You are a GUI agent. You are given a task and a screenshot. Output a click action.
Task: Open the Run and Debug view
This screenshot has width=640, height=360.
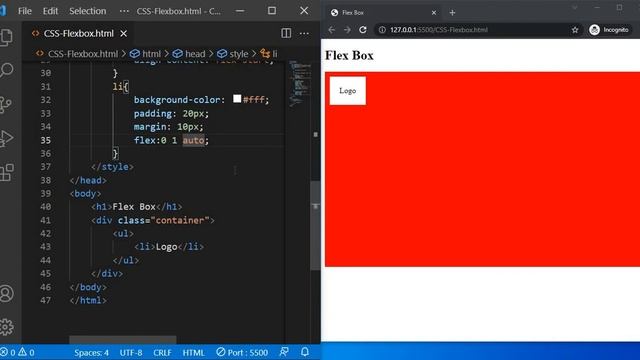[6, 138]
